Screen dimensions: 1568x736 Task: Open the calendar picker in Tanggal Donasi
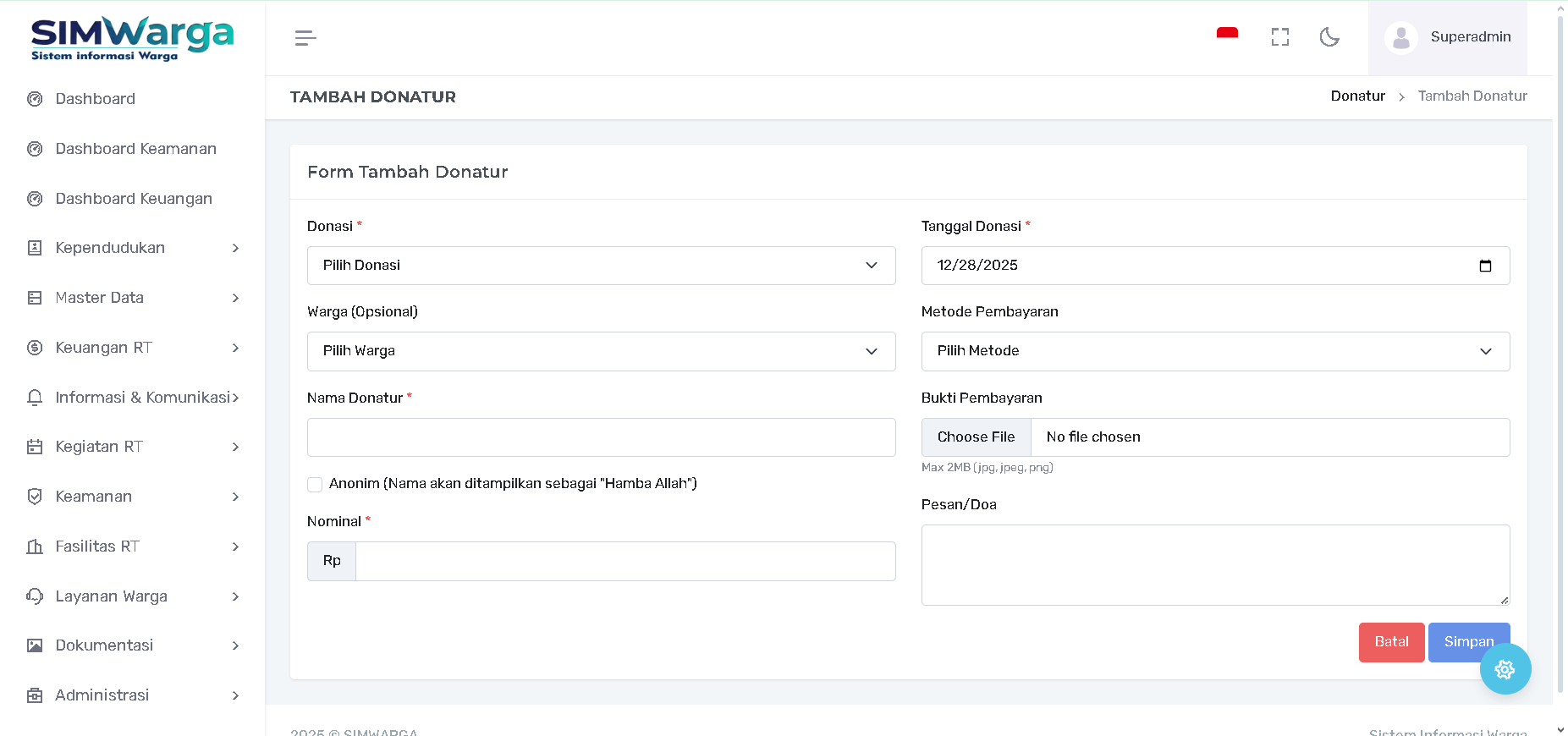coord(1485,266)
